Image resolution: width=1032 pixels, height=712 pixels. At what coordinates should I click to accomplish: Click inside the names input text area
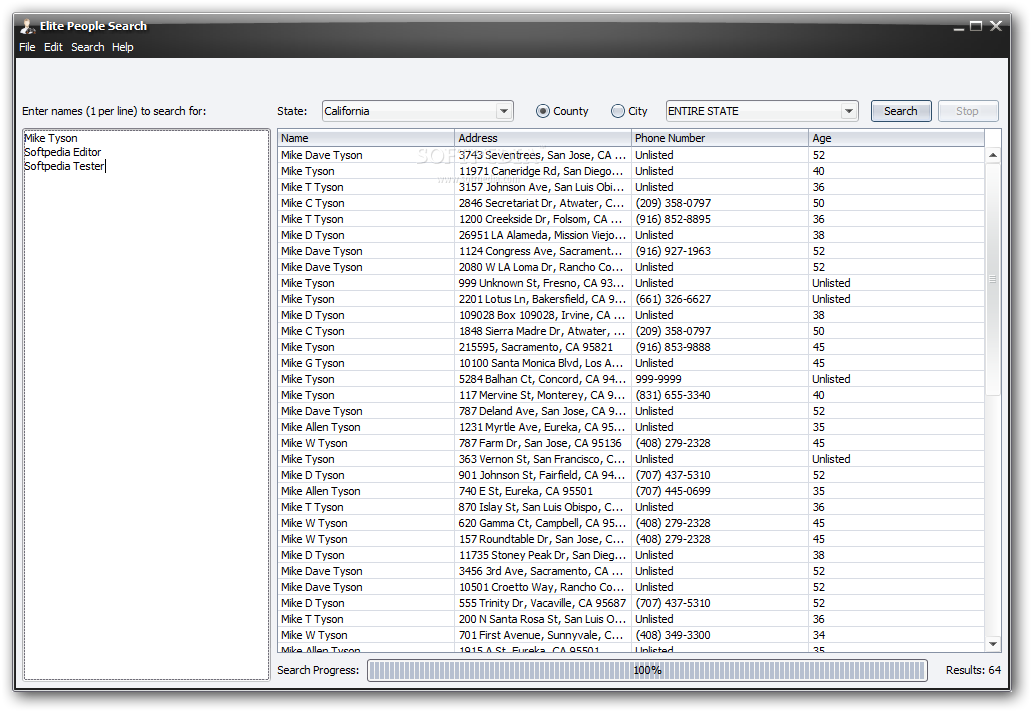(x=147, y=404)
